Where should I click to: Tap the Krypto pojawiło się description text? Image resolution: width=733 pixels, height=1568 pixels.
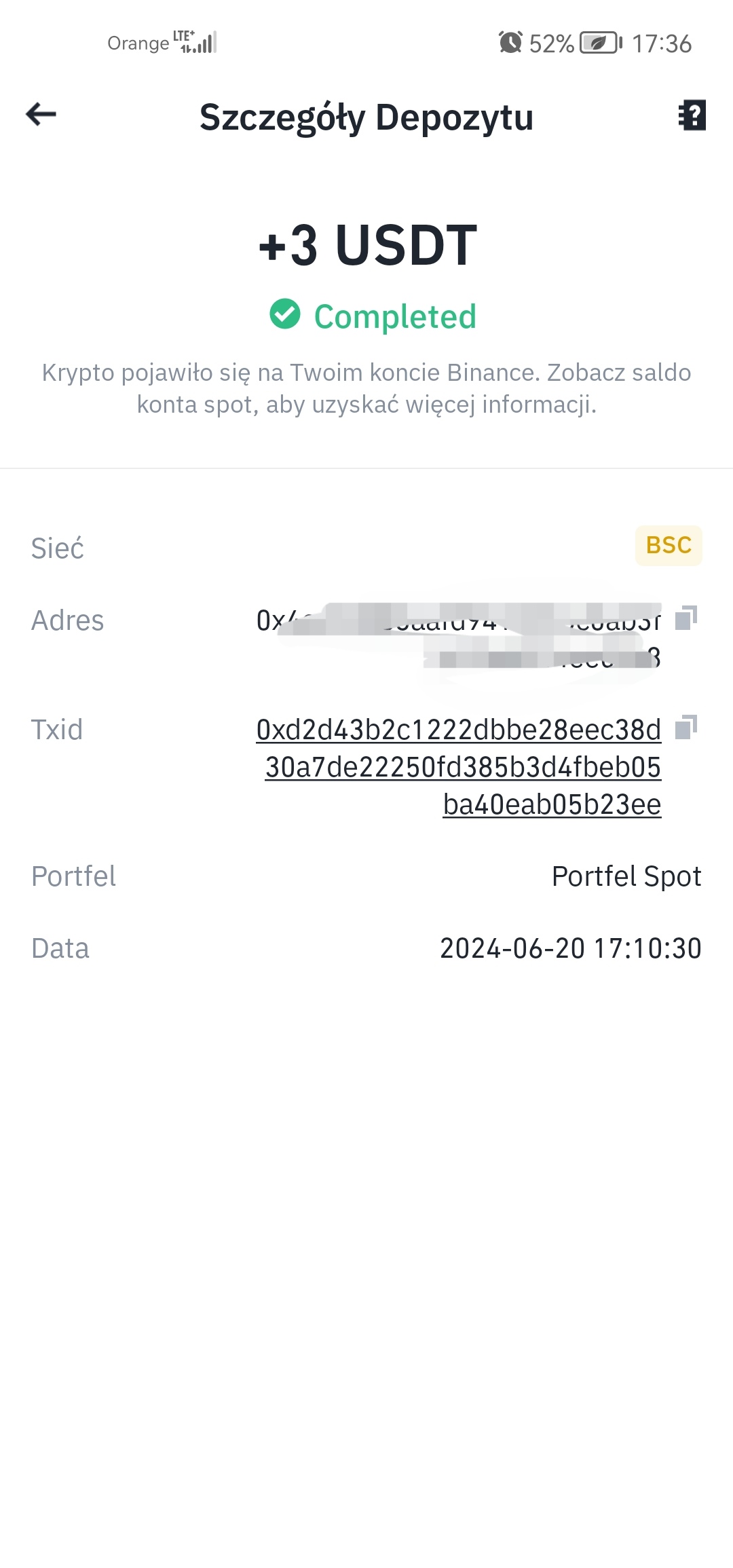(366, 388)
